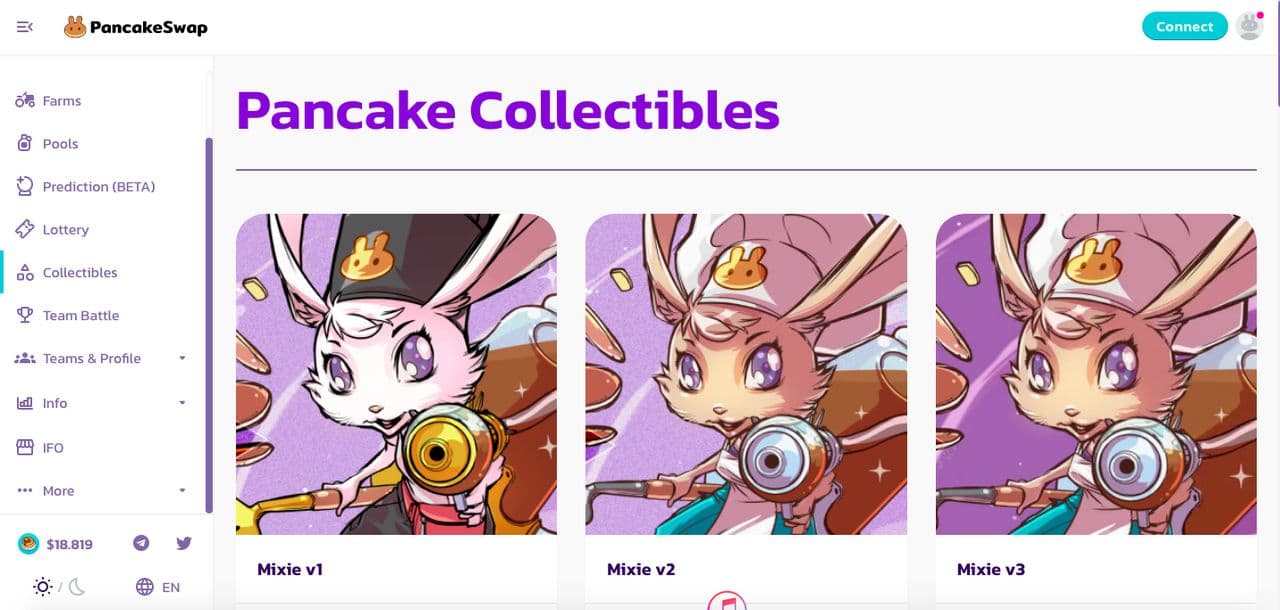
Task: Open the profile avatar icon
Action: tap(1249, 26)
